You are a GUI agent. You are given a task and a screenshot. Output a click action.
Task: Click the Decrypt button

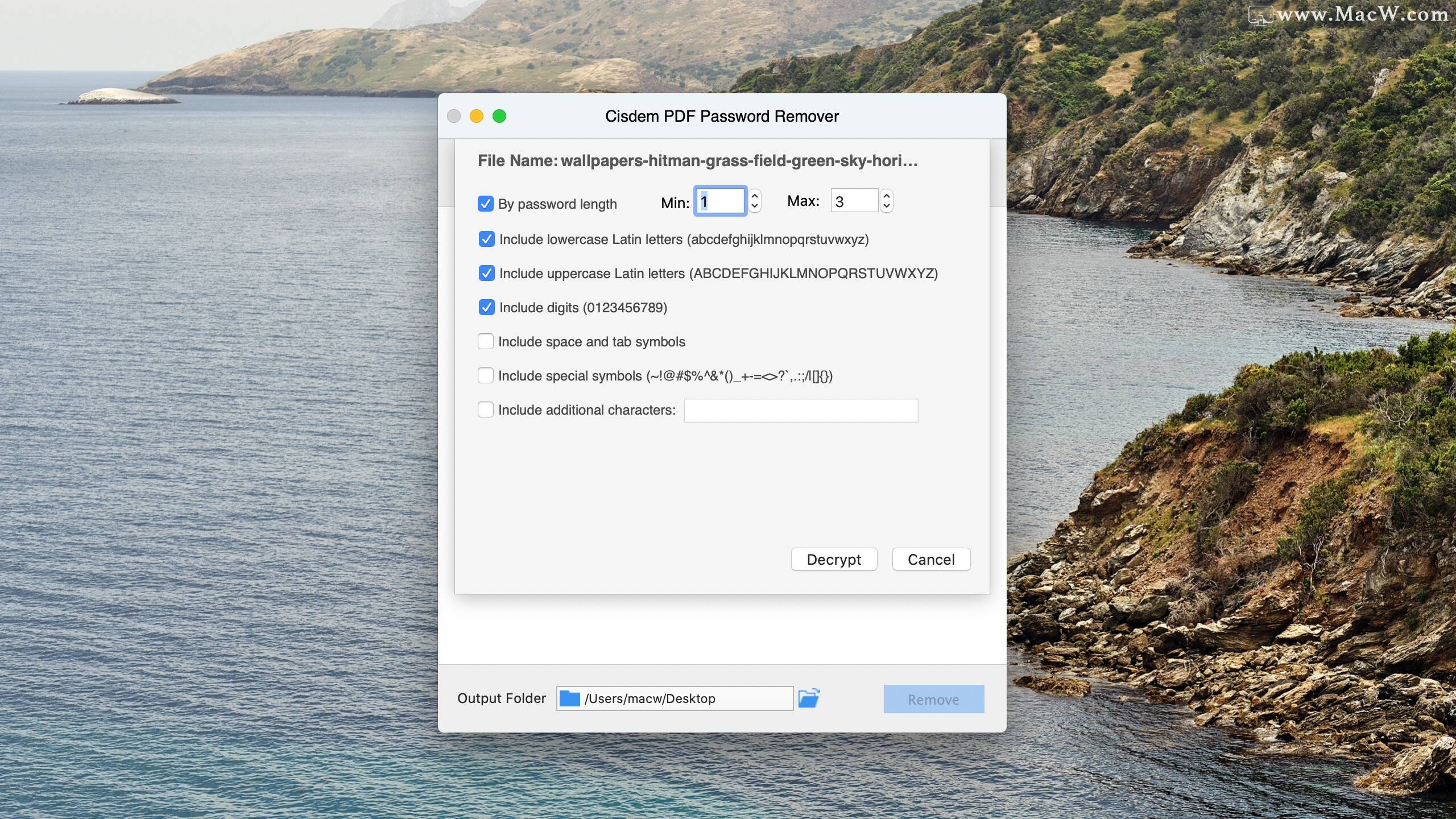point(834,560)
